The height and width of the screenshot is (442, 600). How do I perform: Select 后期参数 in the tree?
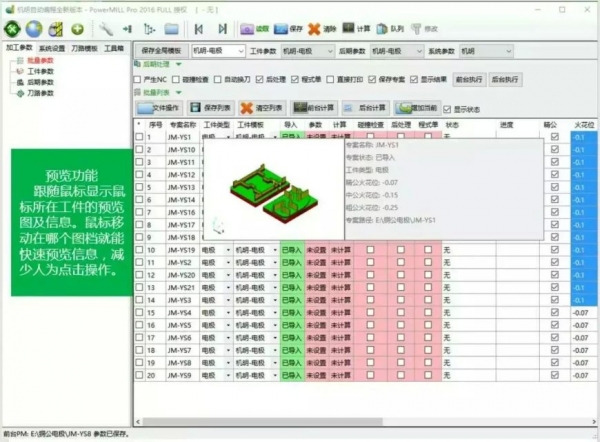point(40,82)
